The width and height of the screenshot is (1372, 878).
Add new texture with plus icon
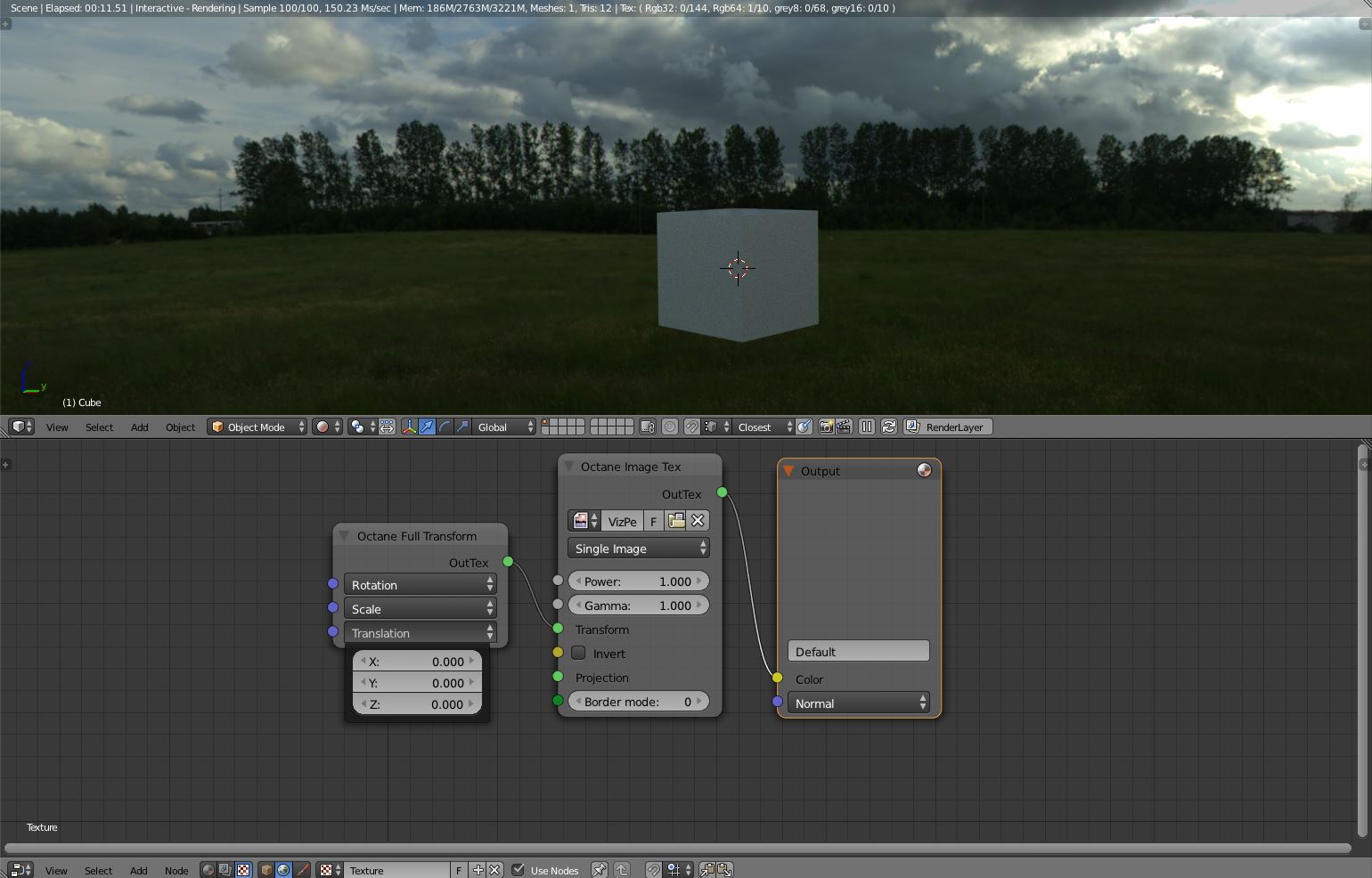pyautogui.click(x=478, y=870)
